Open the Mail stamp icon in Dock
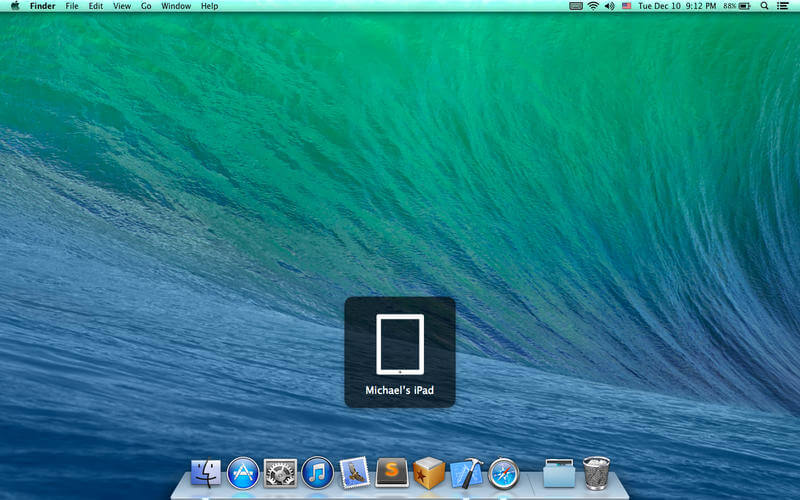800x500 pixels. click(x=355, y=472)
